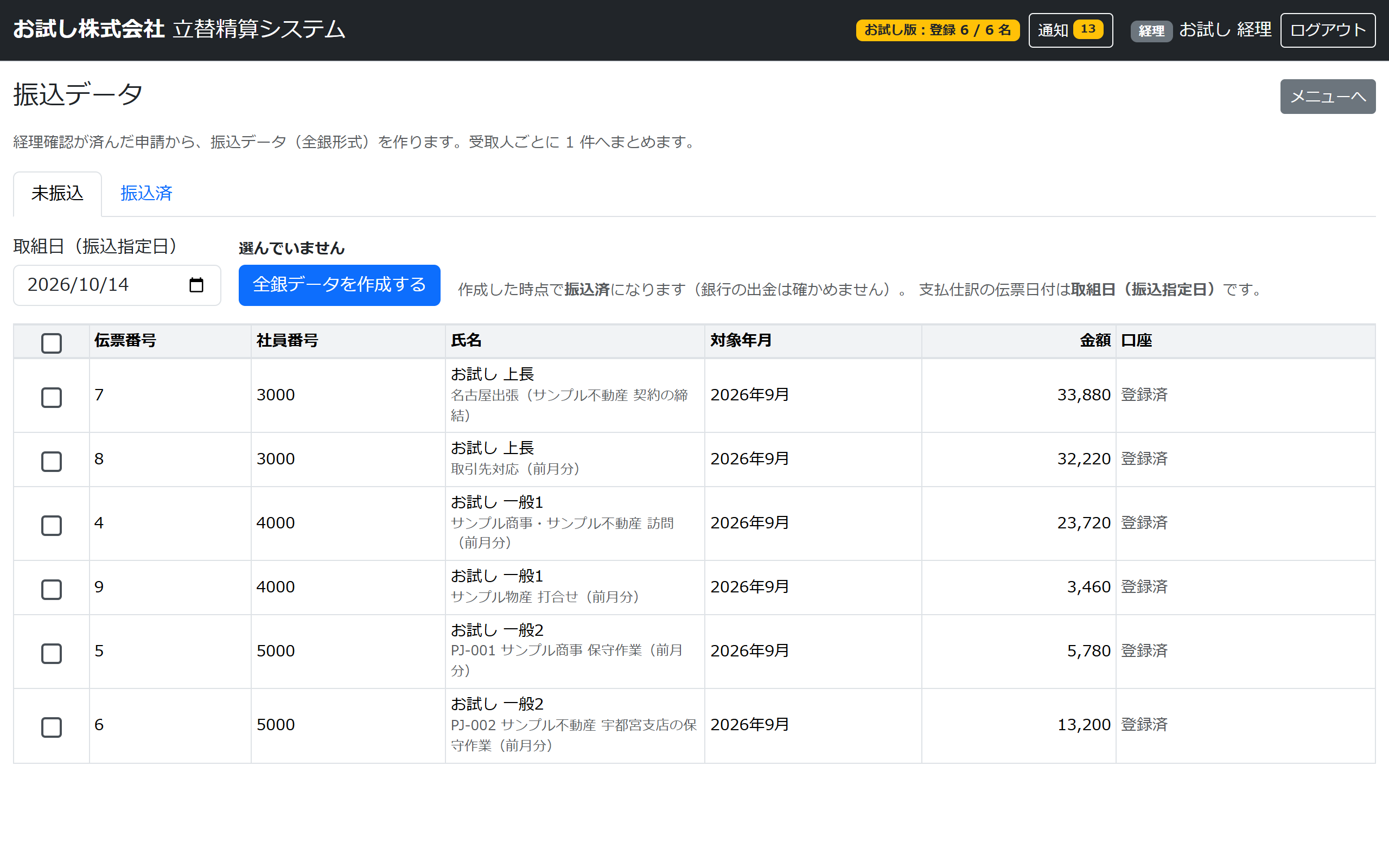Switch to the 振込済 tab
The height and width of the screenshot is (868, 1389).
[146, 194]
